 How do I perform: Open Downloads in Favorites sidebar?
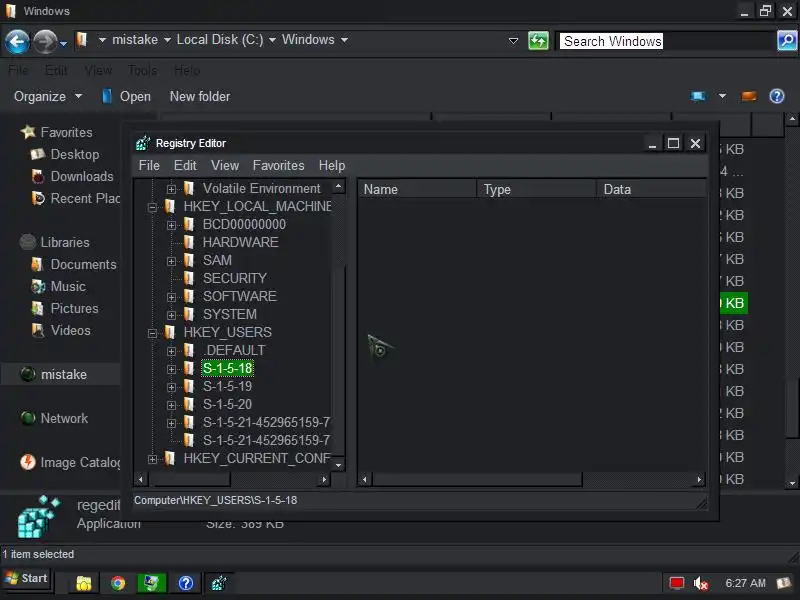82,176
